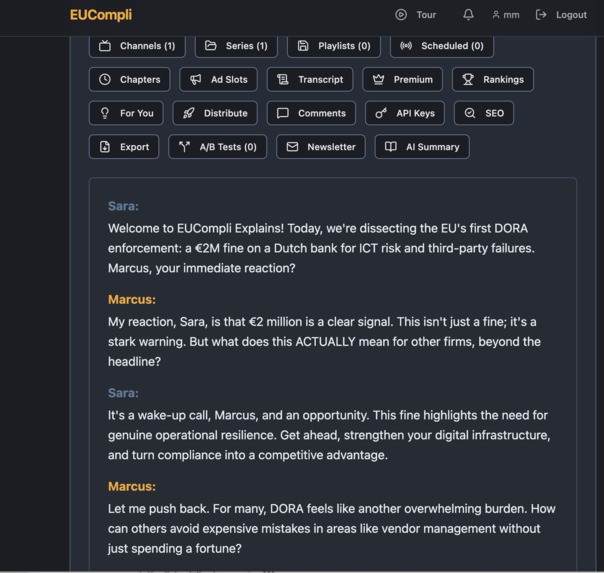Viewport: 604px width, 573px height.
Task: Open the Chapters section
Action: click(x=129, y=79)
